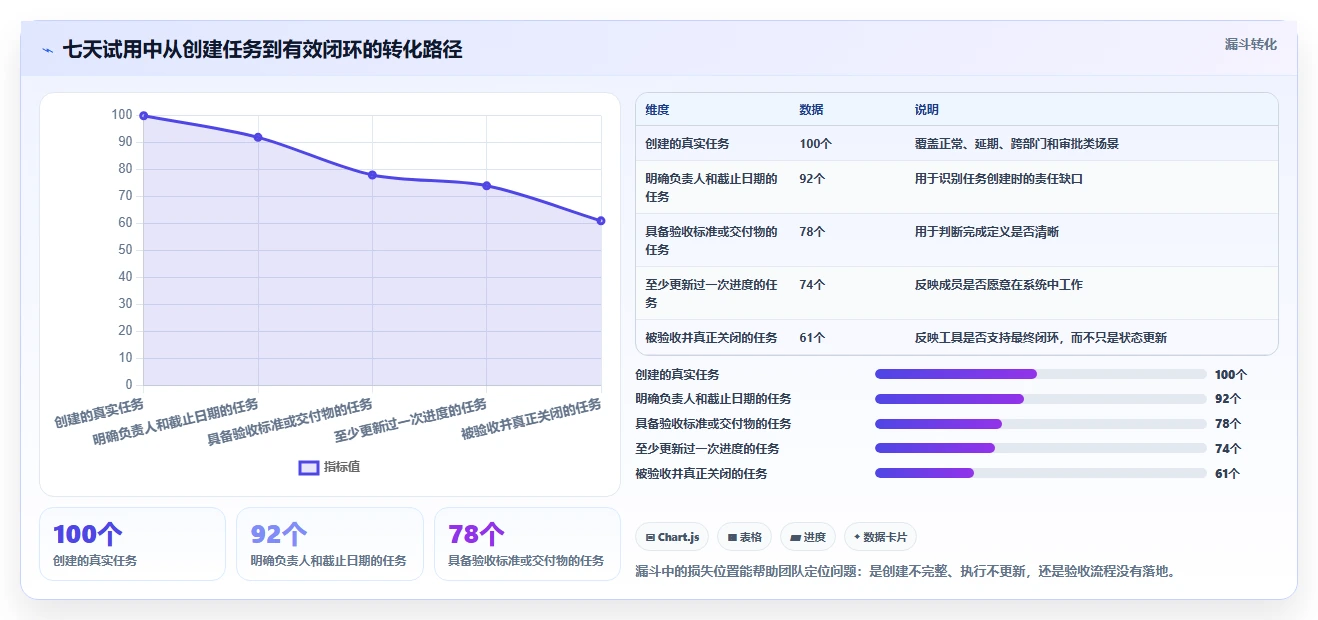Click progress list label 创建的真实任务
Image resolution: width=1318 pixels, height=620 pixels.
(677, 375)
